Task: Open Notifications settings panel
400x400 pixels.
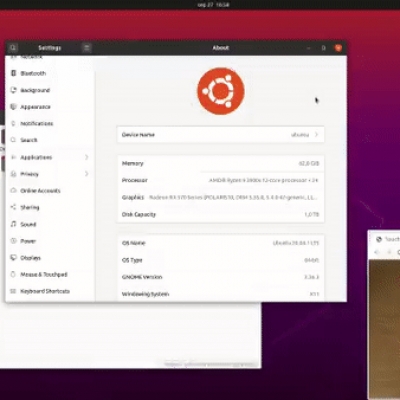Action: [x=50, y=123]
